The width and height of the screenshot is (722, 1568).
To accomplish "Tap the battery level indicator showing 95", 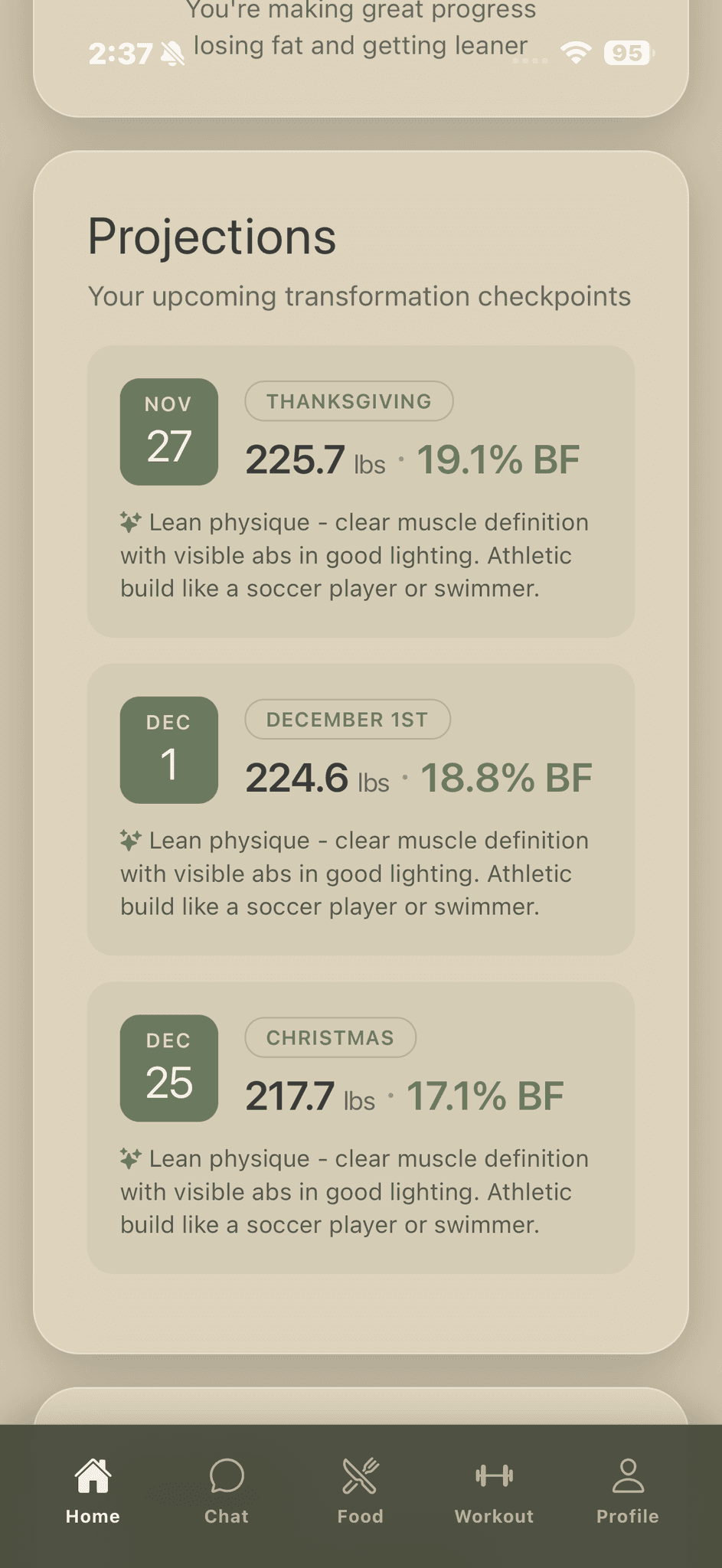I will tap(629, 53).
